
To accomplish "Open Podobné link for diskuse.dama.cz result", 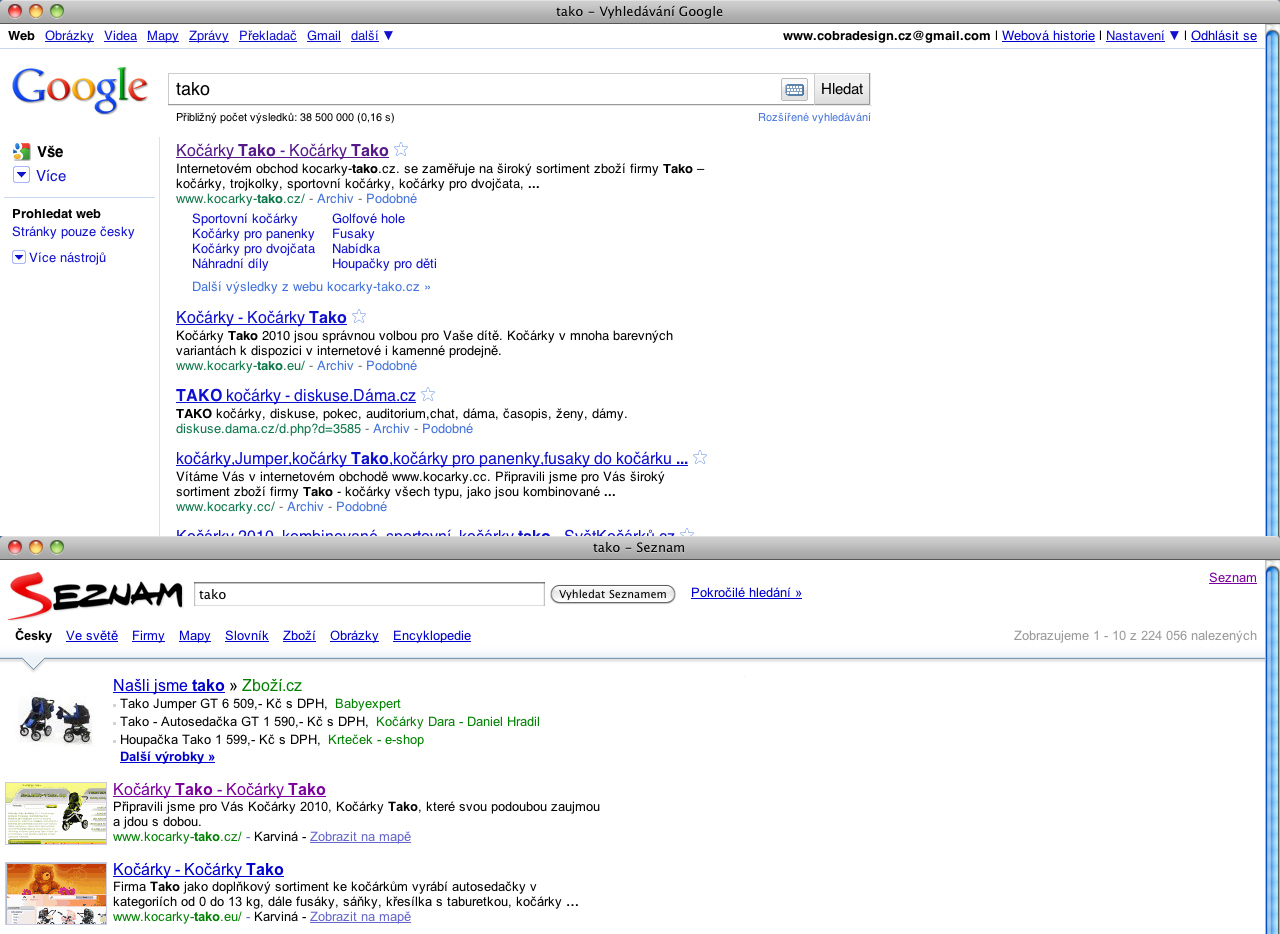I will tap(447, 428).
